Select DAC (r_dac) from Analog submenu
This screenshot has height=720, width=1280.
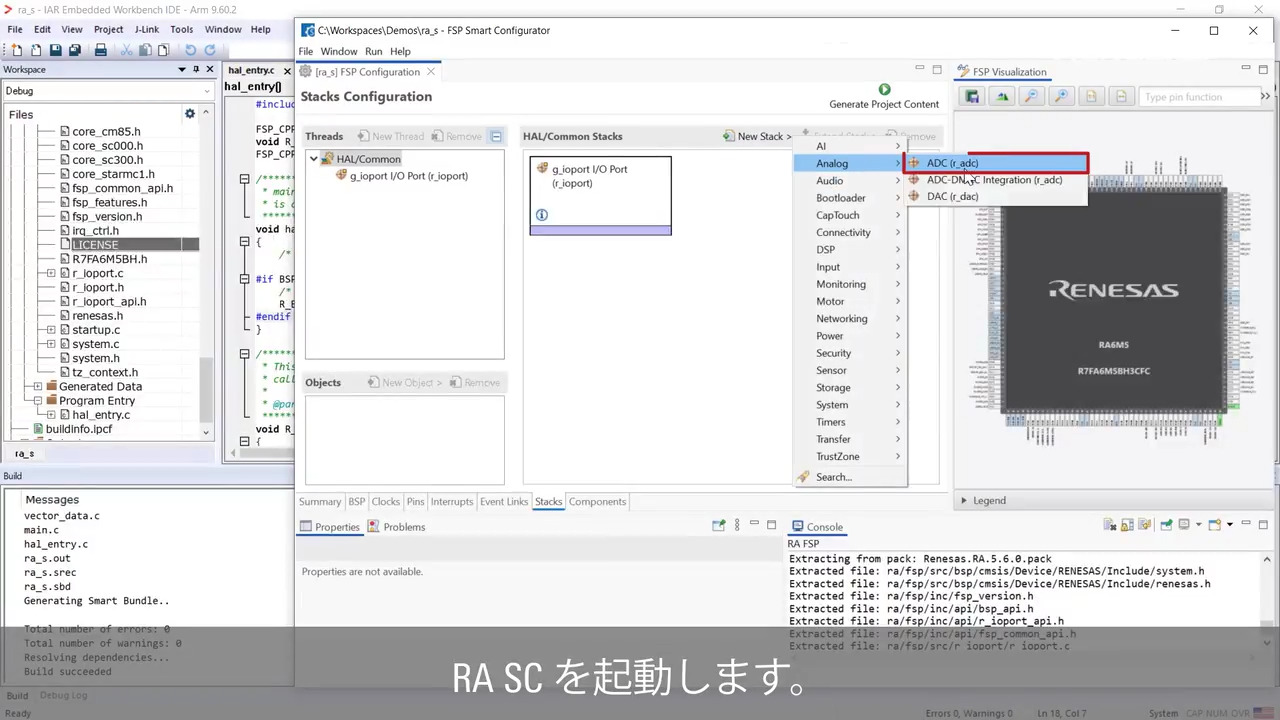pyautogui.click(x=995, y=197)
